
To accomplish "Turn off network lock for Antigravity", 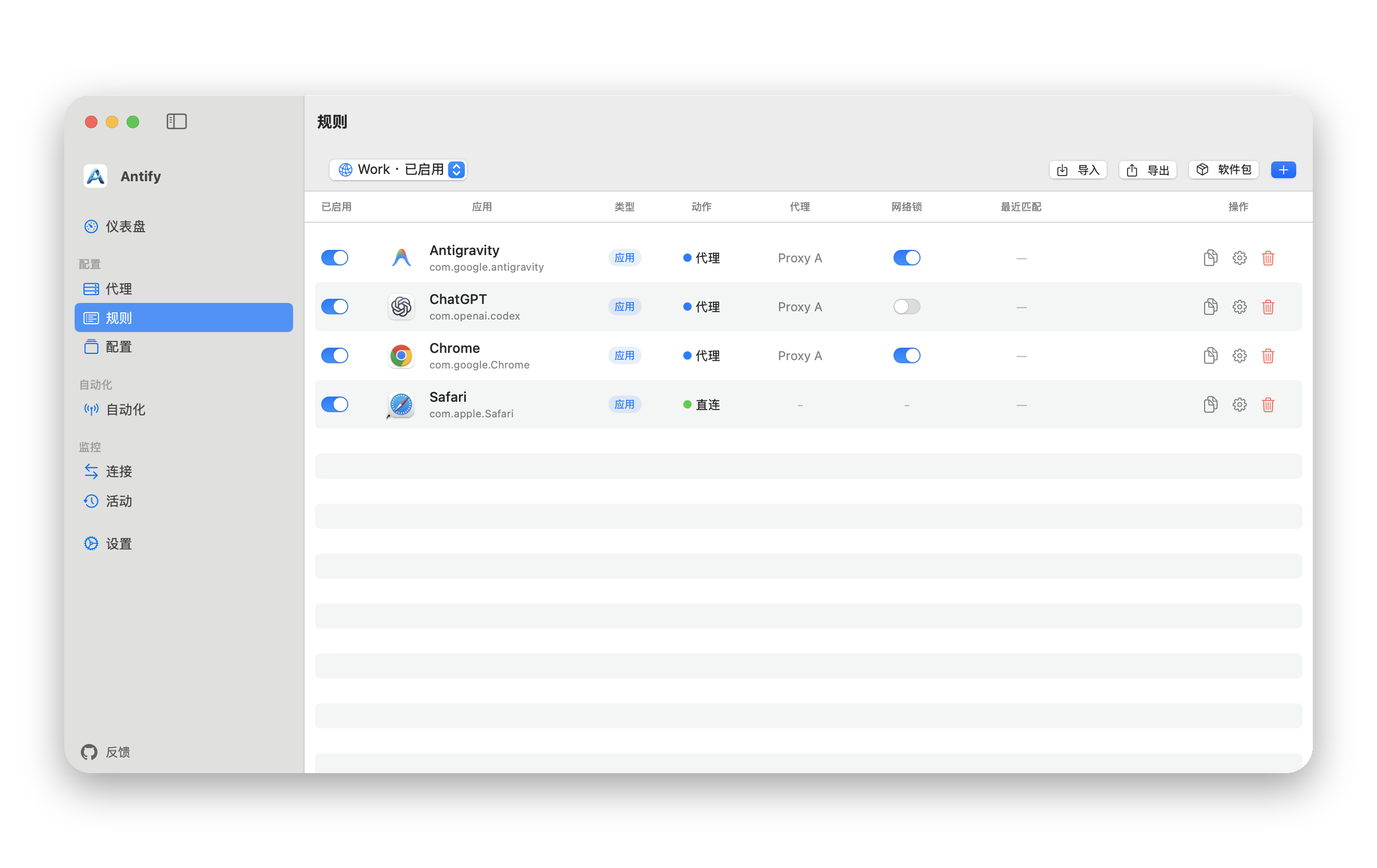I will [x=907, y=258].
